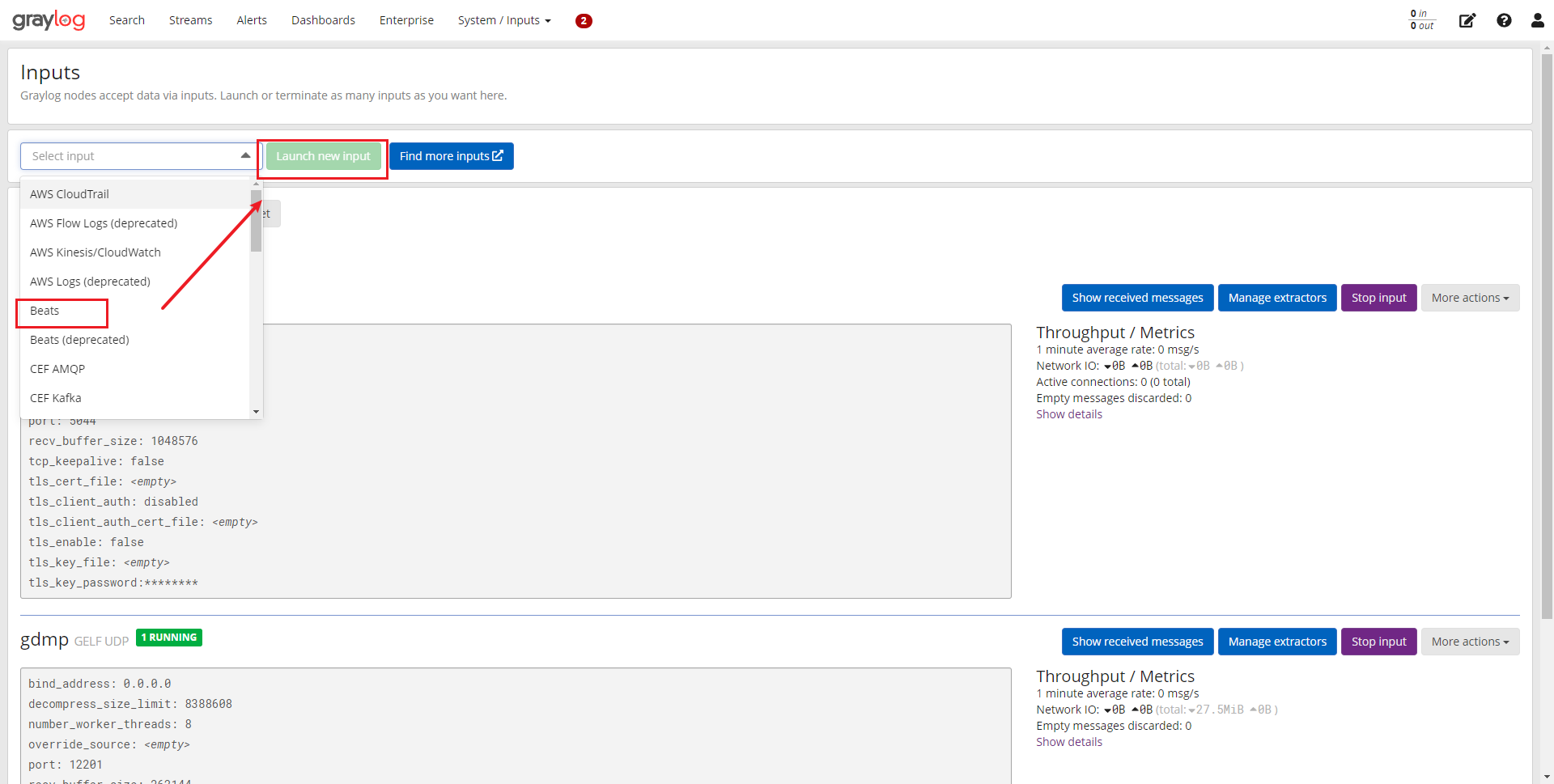Screen dimensions: 1554x784
Task: Open More actions for the gdmp input
Action: (x=1470, y=641)
